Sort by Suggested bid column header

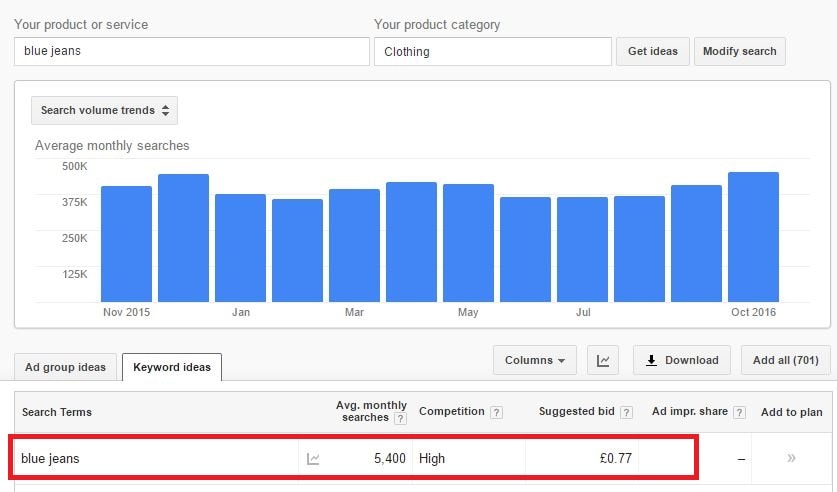point(577,411)
